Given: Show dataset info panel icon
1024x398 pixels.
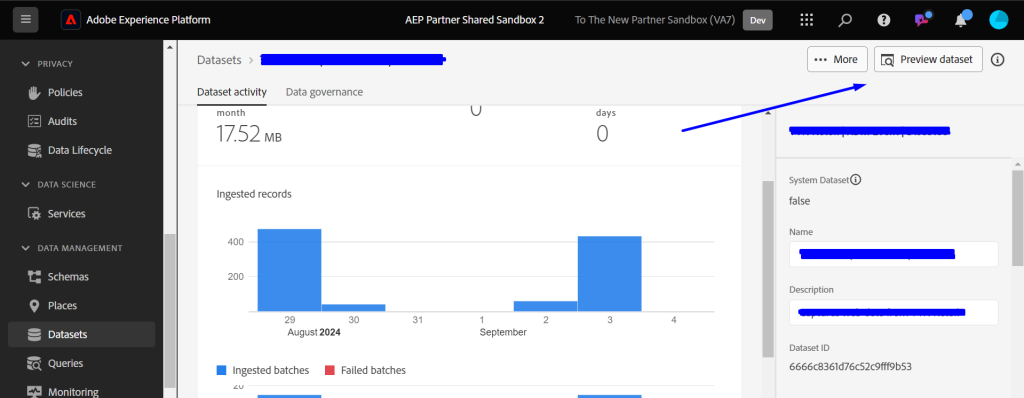Looking at the screenshot, I should tap(997, 59).
